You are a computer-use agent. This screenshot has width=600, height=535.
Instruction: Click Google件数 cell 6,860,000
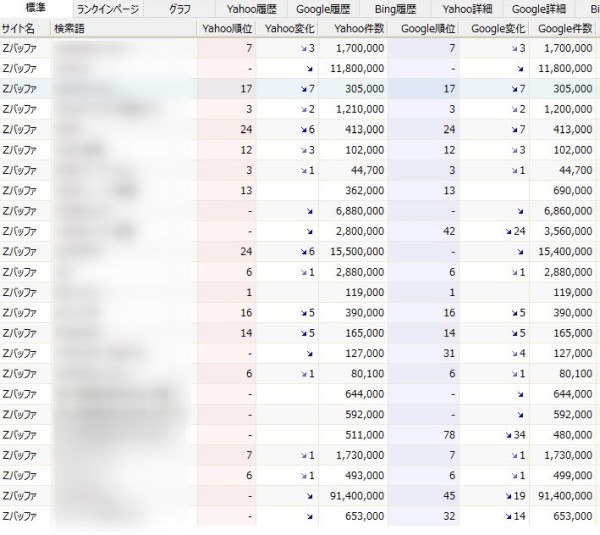(562, 211)
